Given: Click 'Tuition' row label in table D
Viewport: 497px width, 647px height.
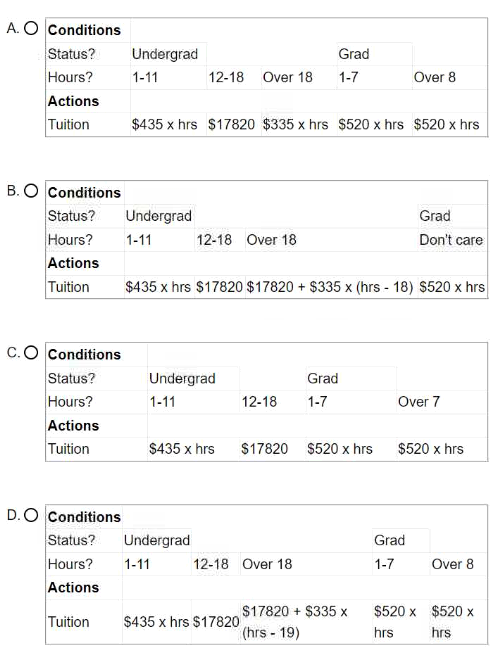Looking at the screenshot, I should tap(69, 622).
